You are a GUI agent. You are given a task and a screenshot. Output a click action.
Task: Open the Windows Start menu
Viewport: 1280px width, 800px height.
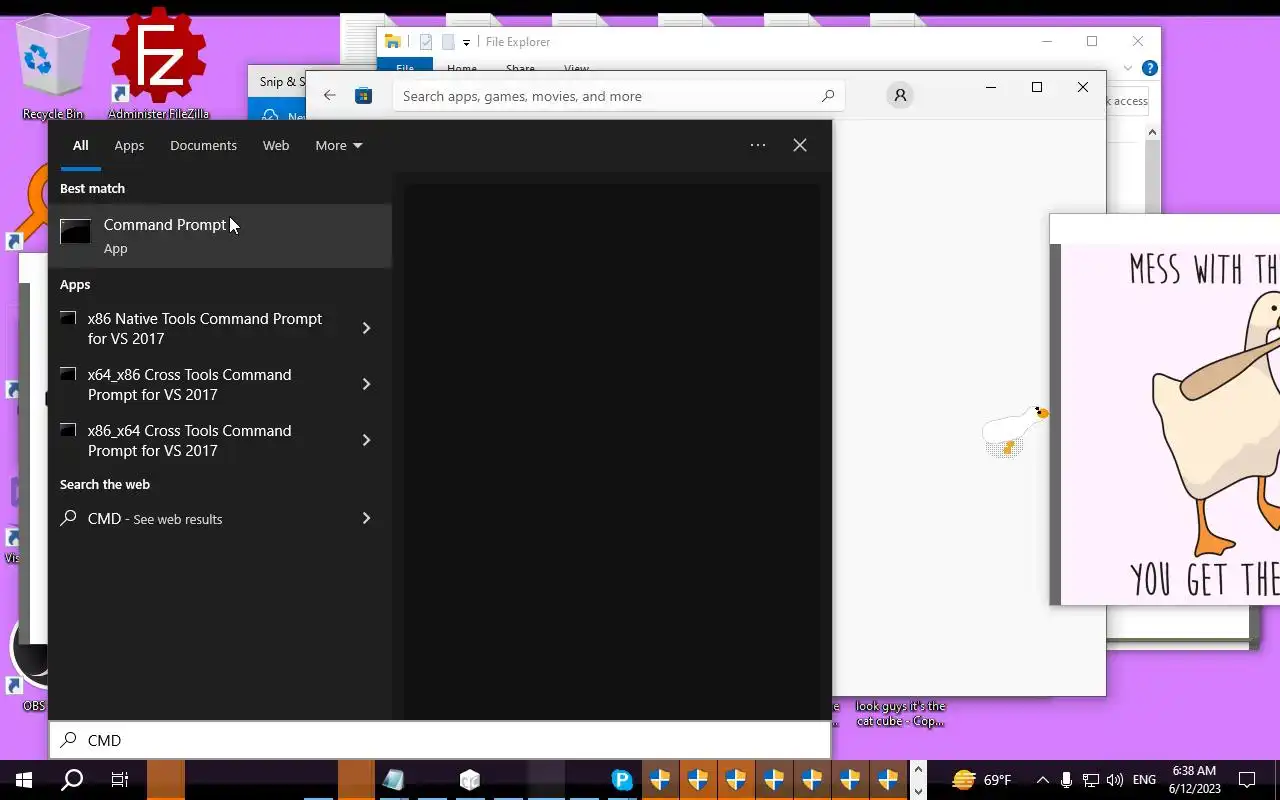24,780
